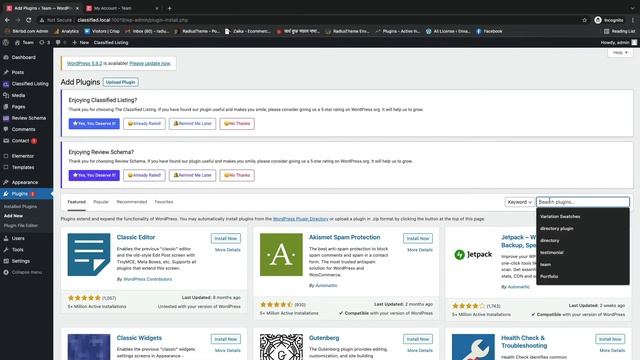640x360 pixels.
Task: Open the WordPress logo menu
Action: coord(6,42)
